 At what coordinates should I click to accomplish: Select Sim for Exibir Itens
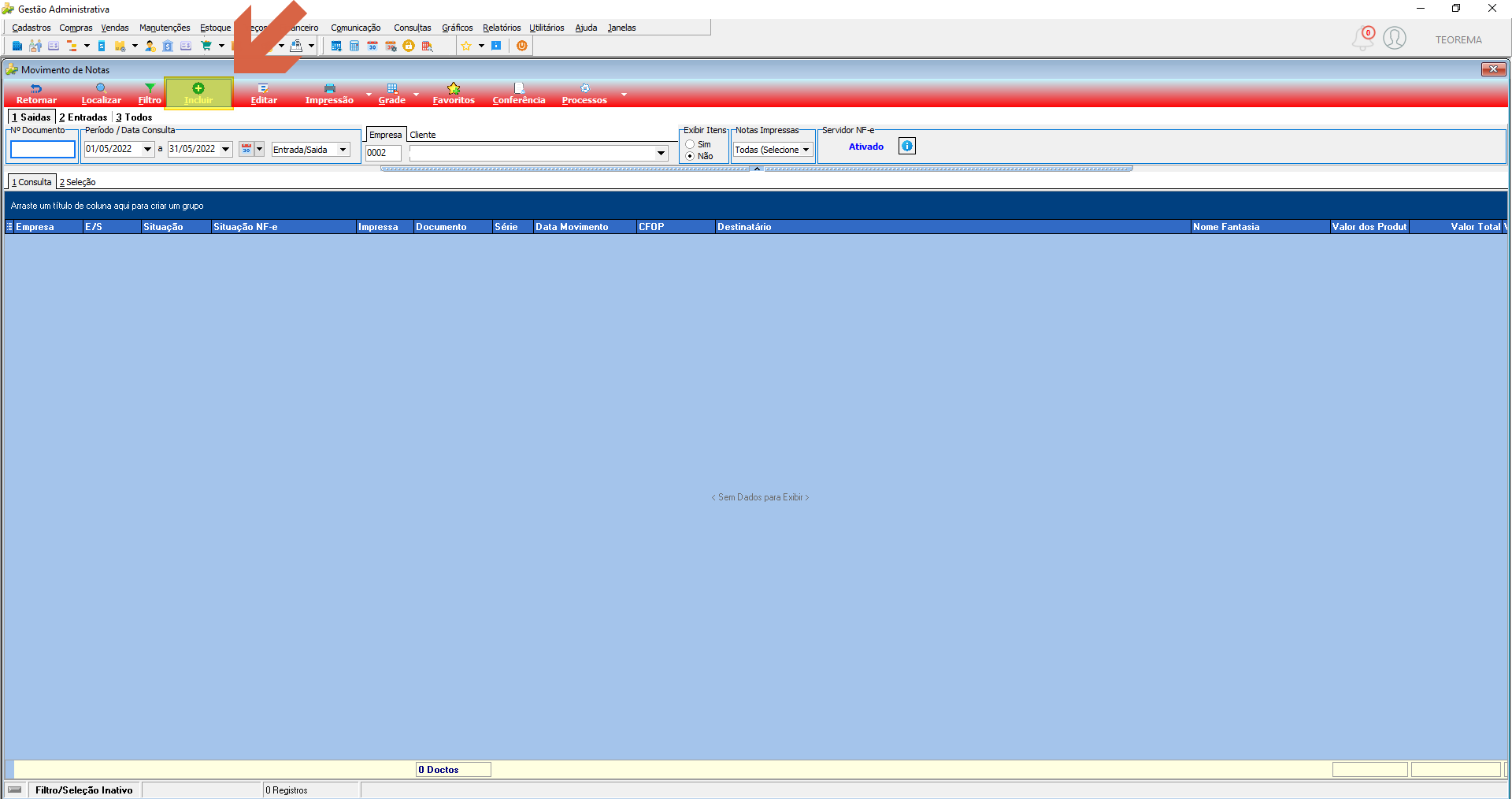(690, 144)
